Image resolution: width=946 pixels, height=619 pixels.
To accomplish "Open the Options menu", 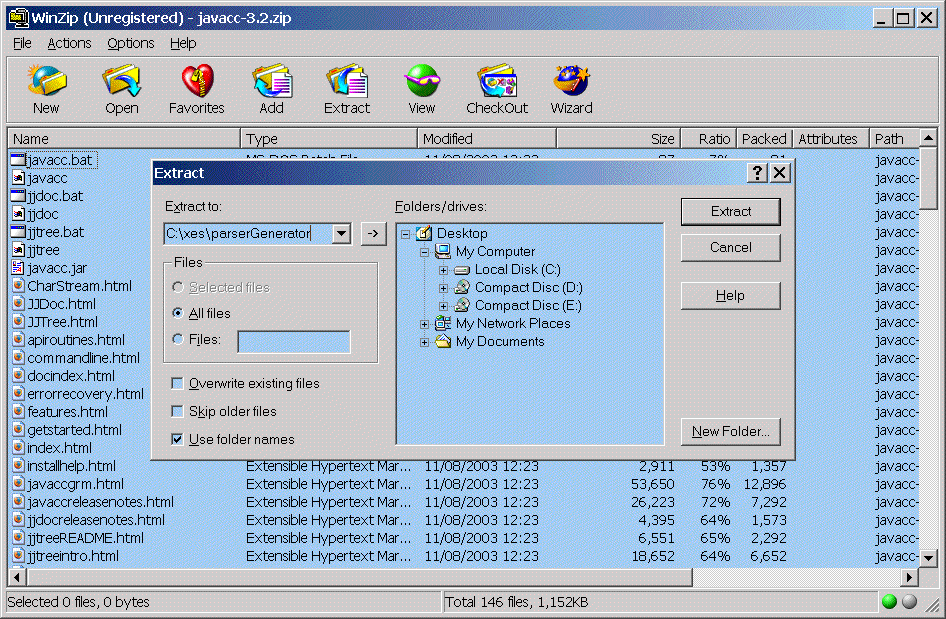I will tap(130, 43).
